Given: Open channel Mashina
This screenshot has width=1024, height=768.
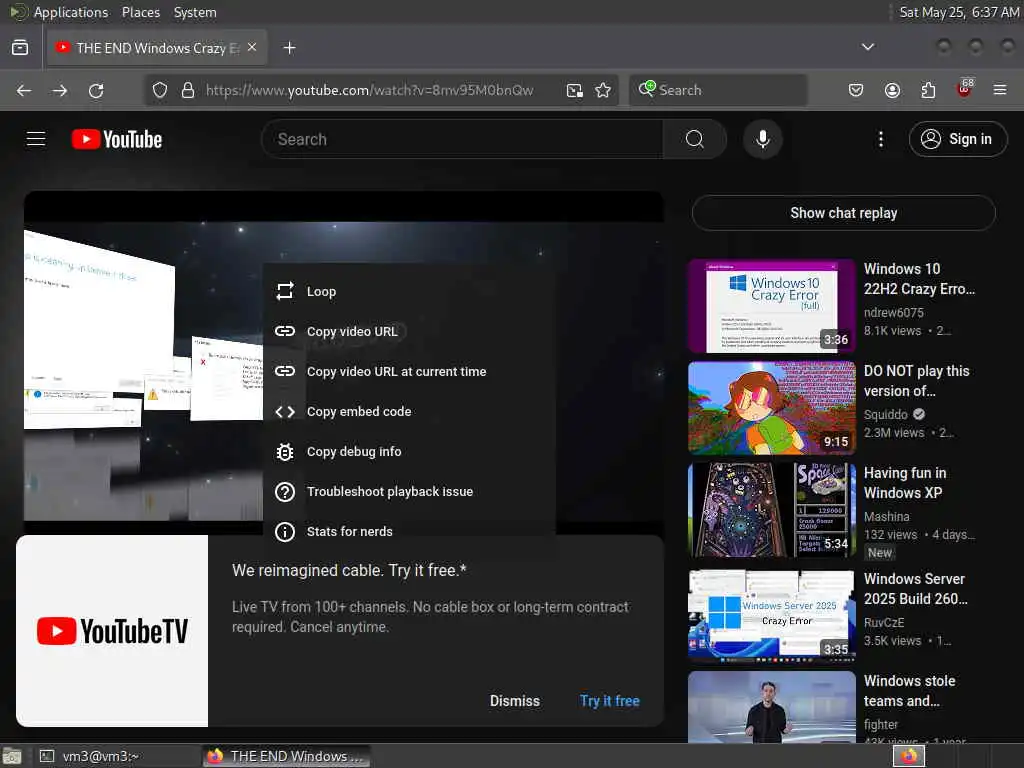Looking at the screenshot, I should [886, 517].
